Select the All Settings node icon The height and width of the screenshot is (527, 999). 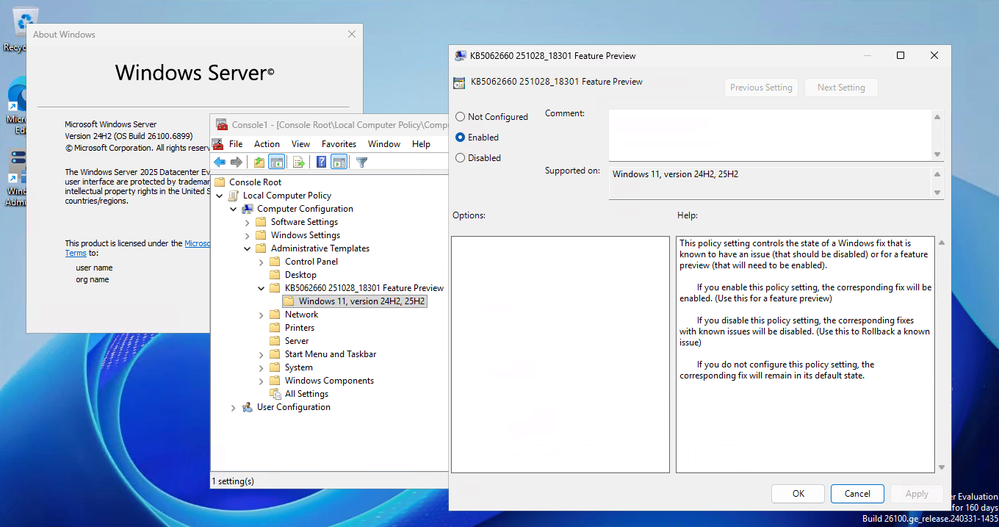tap(276, 394)
